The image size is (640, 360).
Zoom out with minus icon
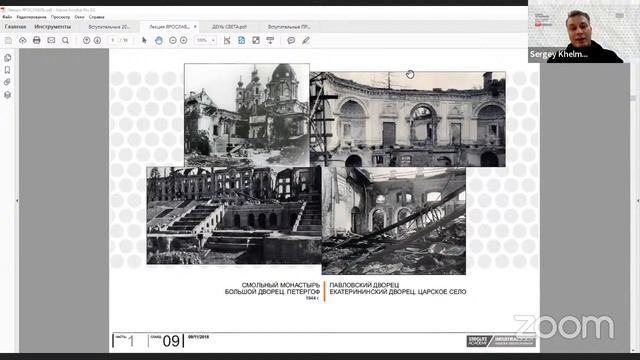[173, 40]
